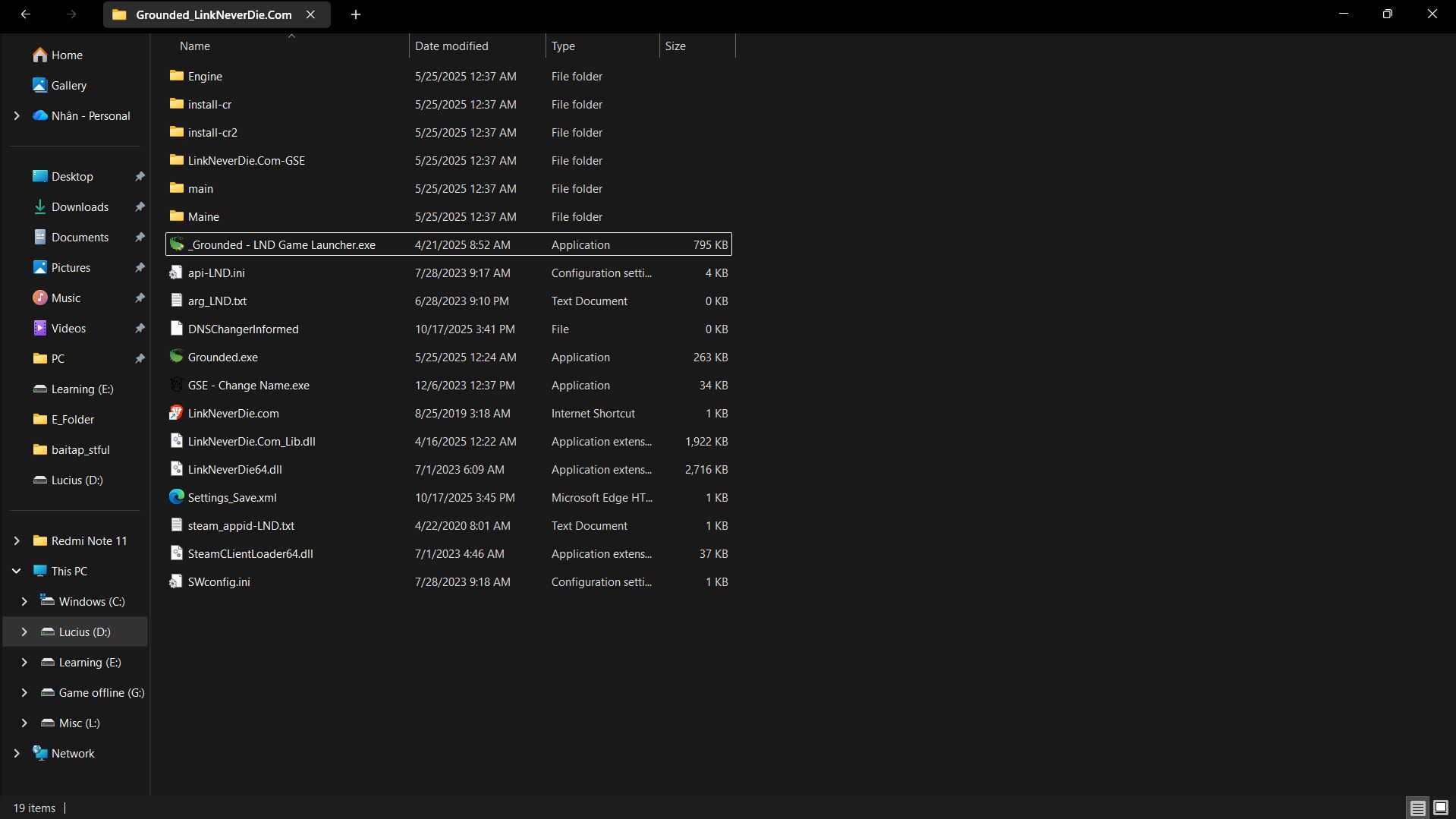Viewport: 1456px width, 819px height.
Task: Go to Downloads in quick access
Action: pyautogui.click(x=80, y=207)
